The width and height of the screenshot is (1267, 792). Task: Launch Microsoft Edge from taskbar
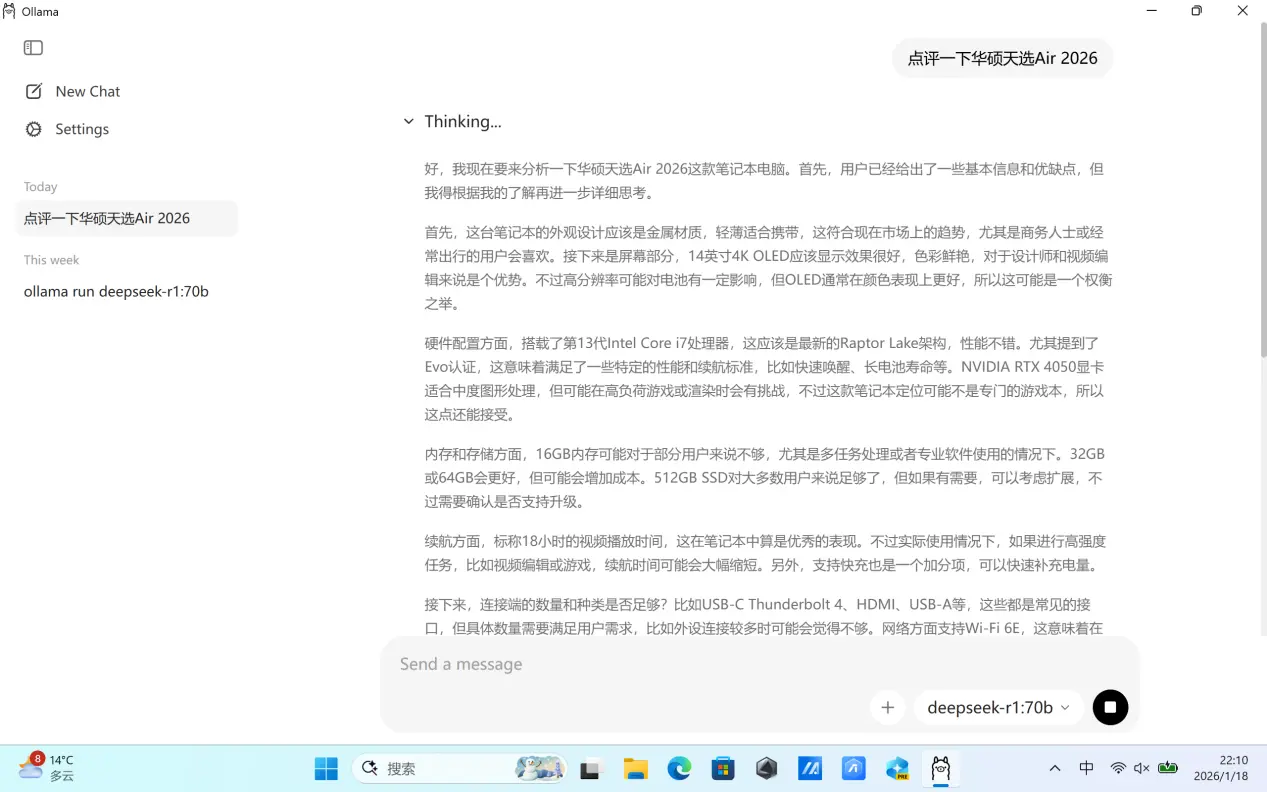click(x=679, y=768)
